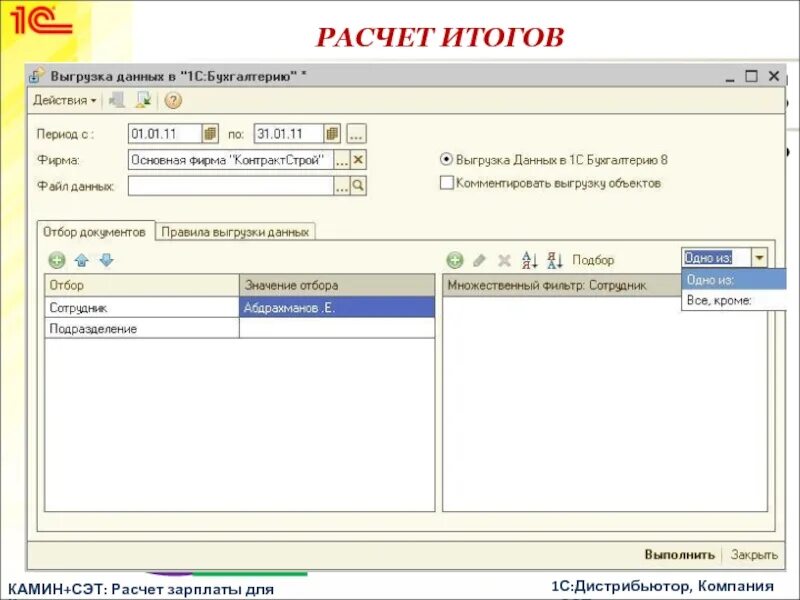Sort descending with Я-А icon
Image resolution: width=800 pixels, height=600 pixels.
pos(555,260)
